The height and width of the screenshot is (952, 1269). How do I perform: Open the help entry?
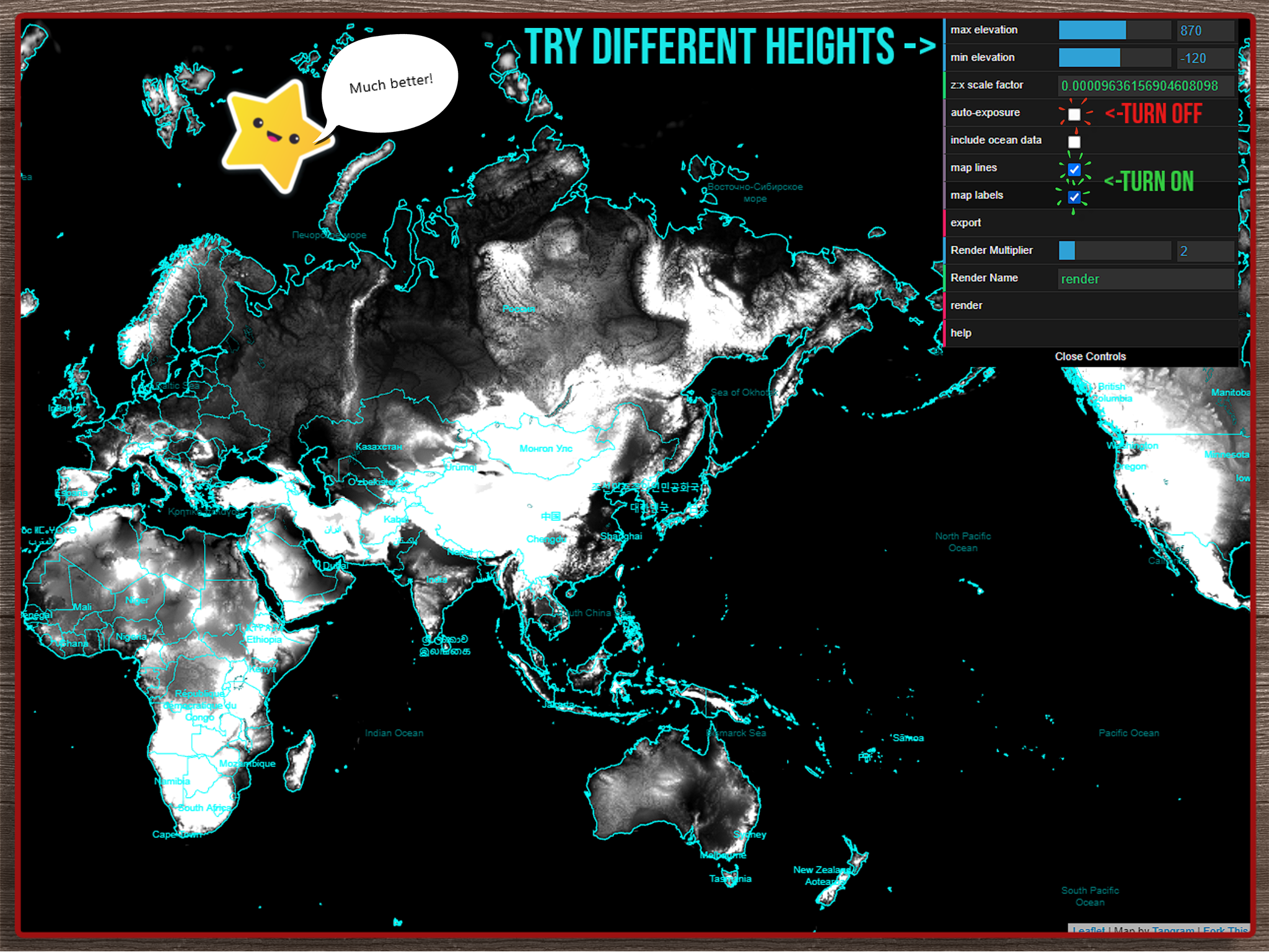(961, 333)
